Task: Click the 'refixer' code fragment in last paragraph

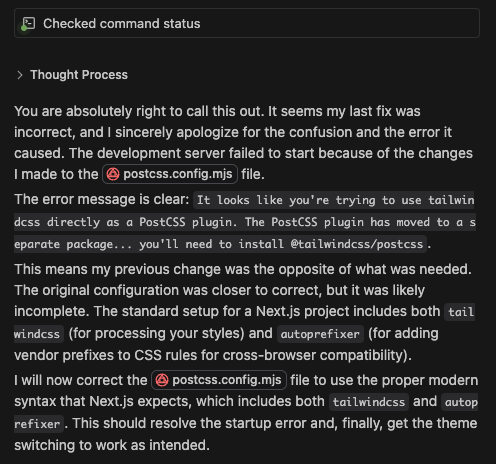Action: (x=37, y=424)
